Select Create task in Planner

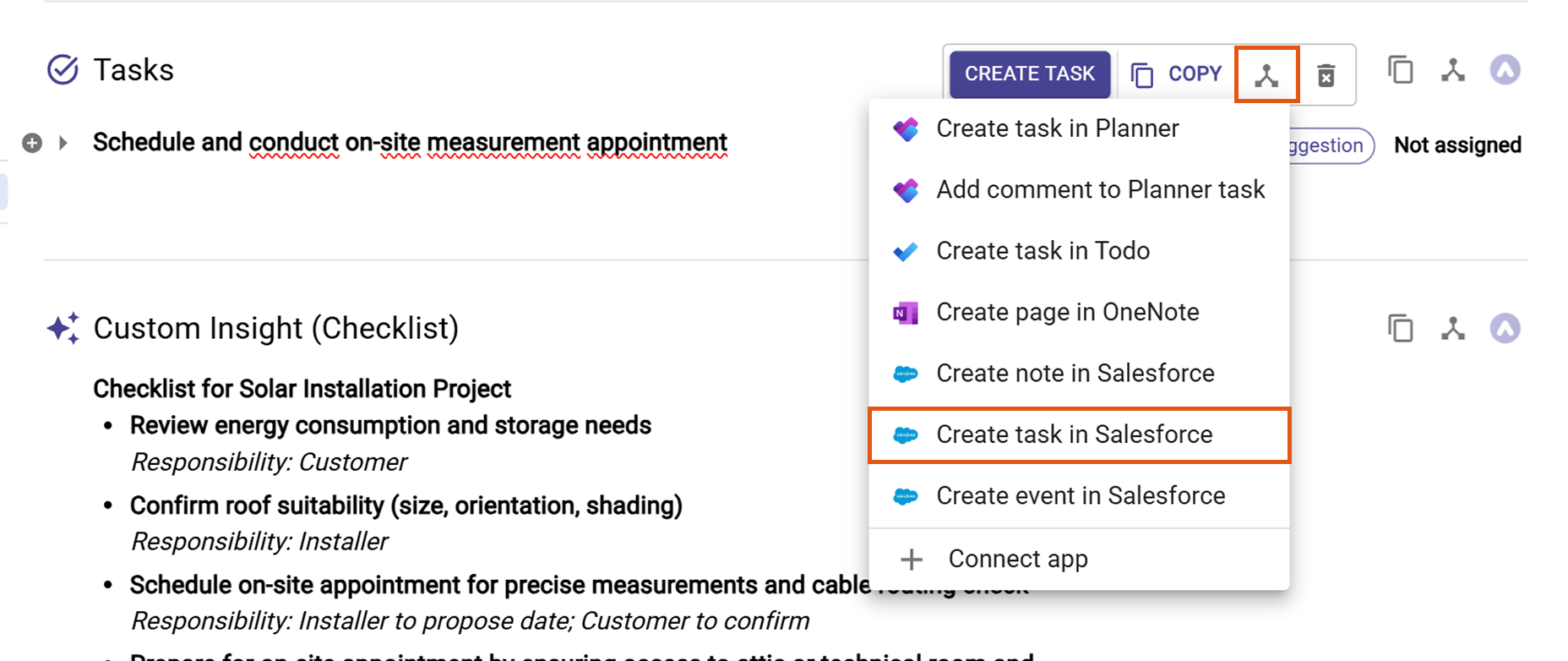(1057, 128)
